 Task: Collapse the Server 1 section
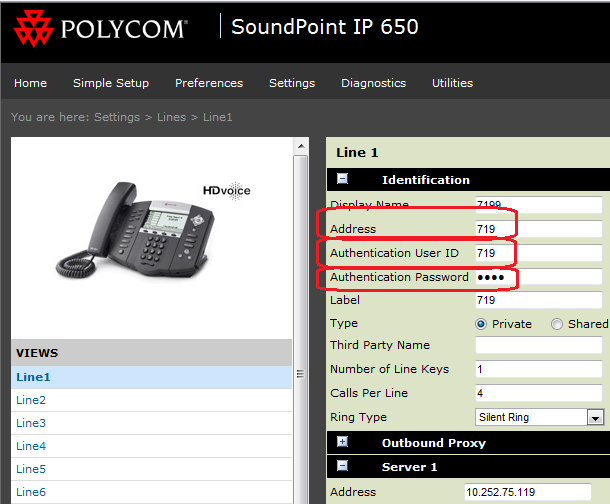pos(342,466)
